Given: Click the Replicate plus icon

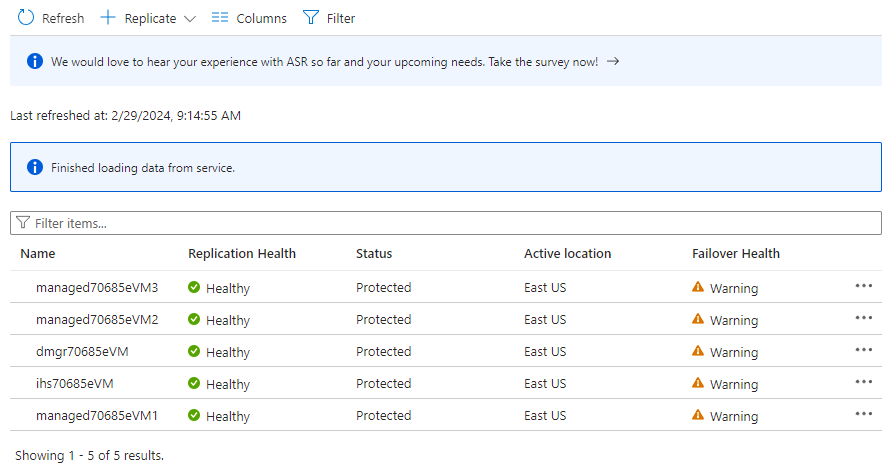Looking at the screenshot, I should pos(109,18).
